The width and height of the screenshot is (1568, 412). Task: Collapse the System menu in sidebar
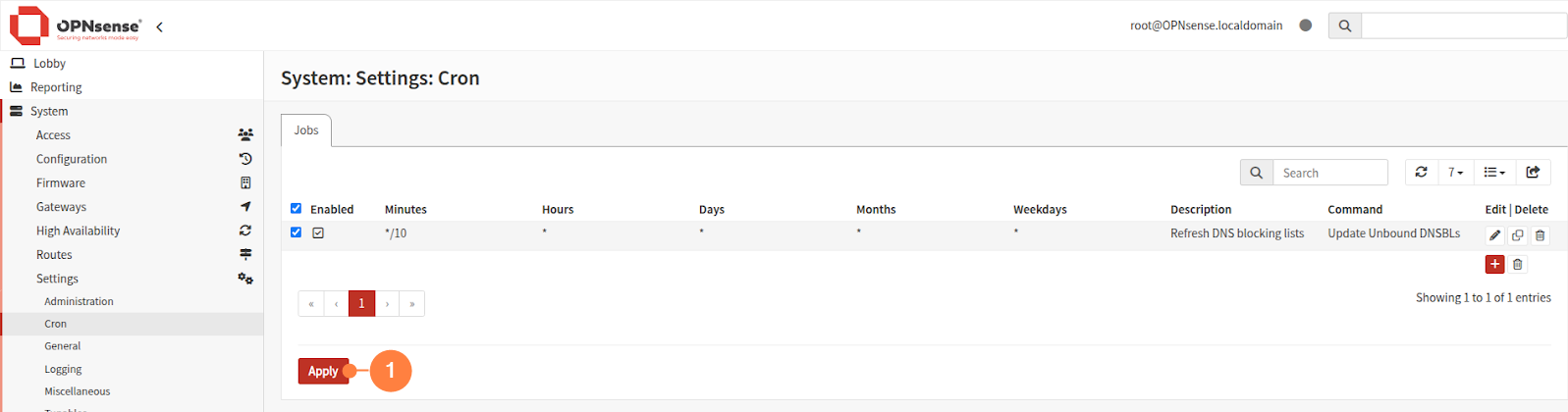[49, 111]
